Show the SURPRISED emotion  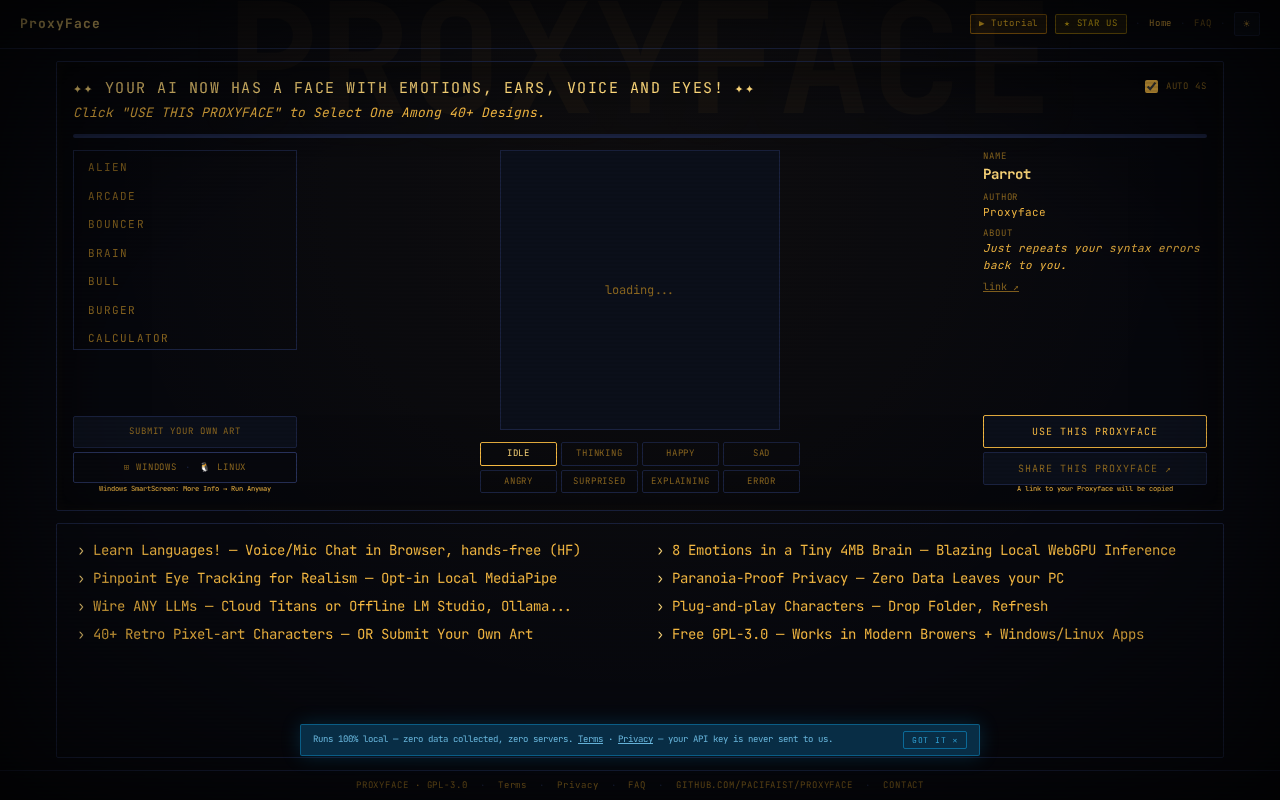(599, 481)
